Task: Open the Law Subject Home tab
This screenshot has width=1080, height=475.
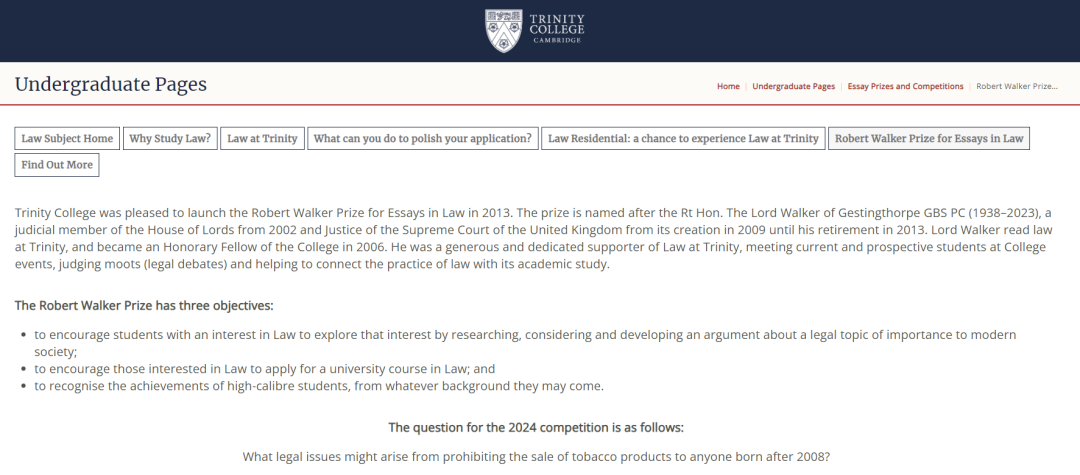Action: click(x=67, y=138)
